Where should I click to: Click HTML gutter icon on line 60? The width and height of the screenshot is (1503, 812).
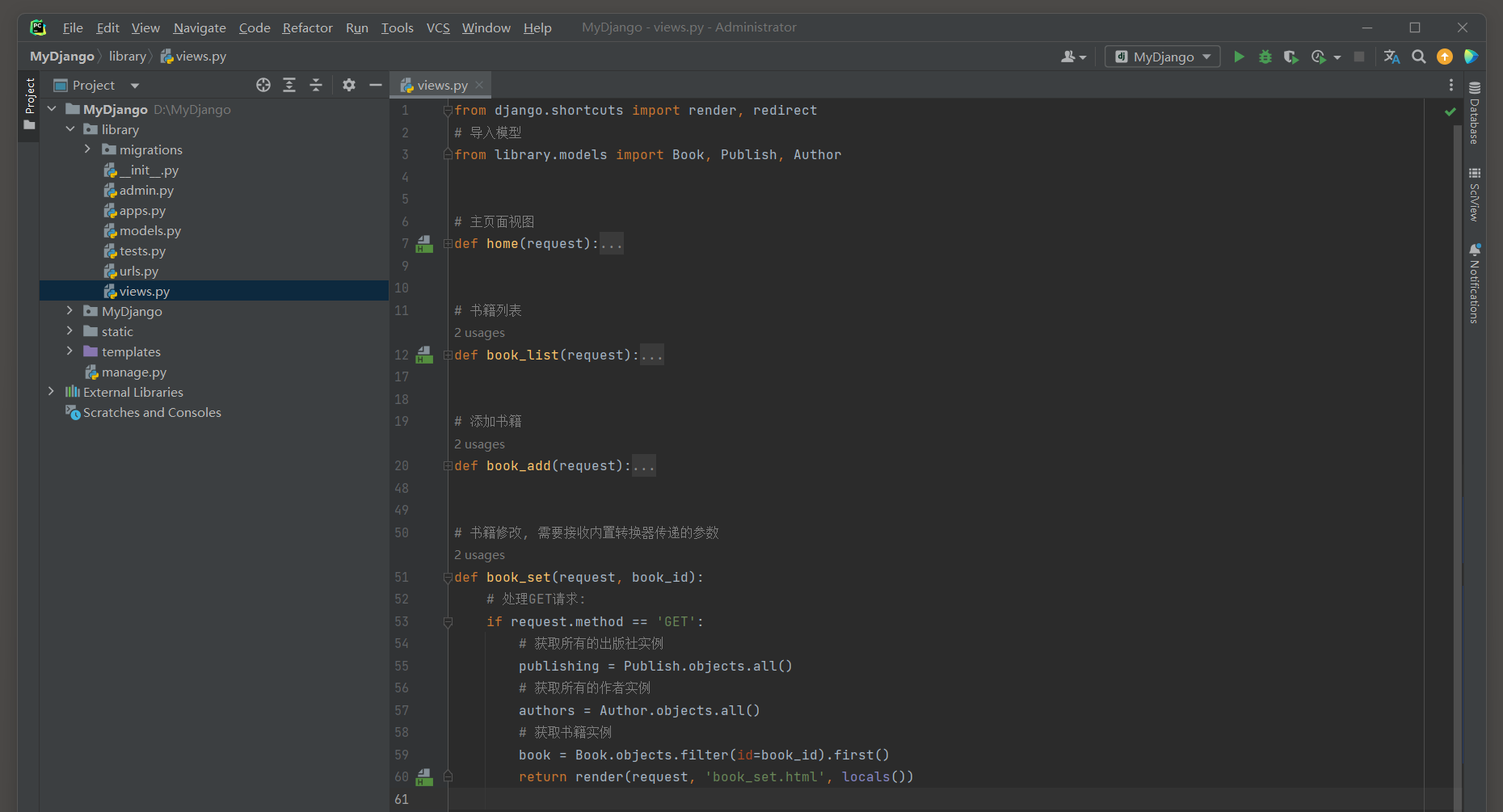(x=424, y=777)
